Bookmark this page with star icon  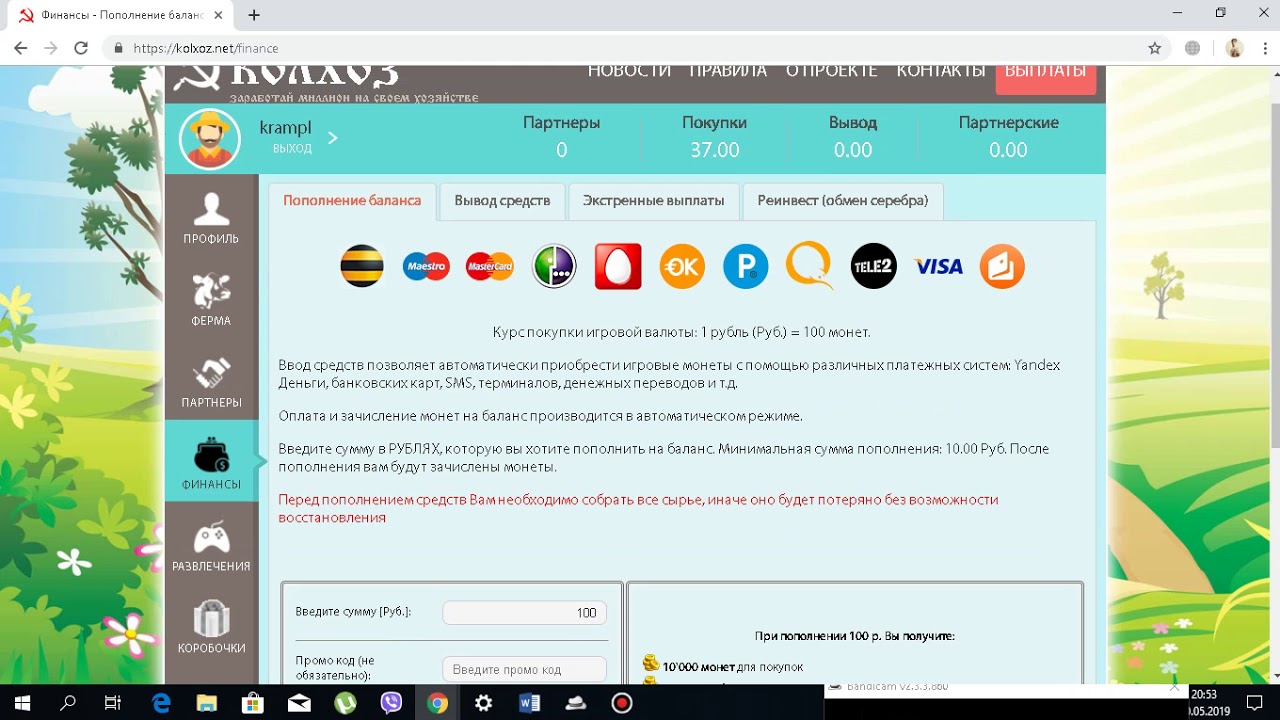1154,48
